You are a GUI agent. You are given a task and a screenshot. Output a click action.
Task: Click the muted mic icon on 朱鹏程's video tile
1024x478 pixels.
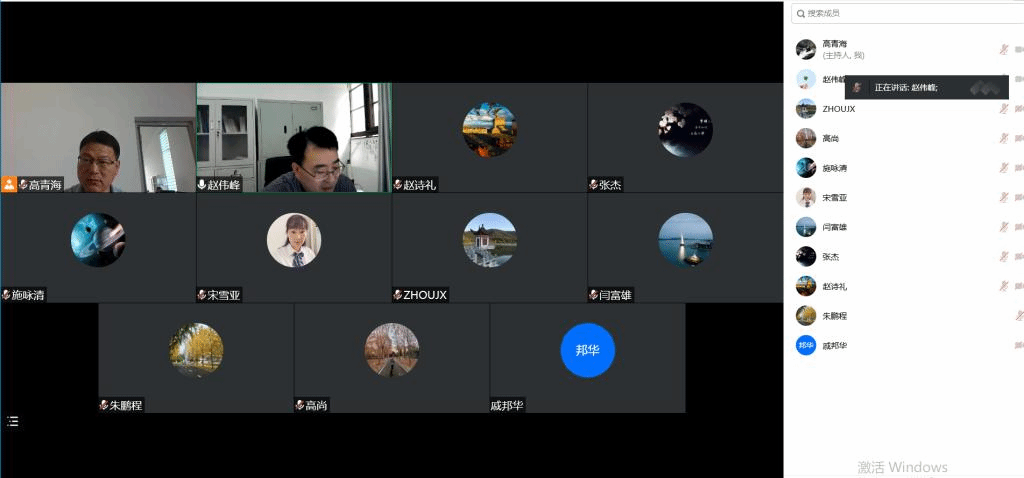[x=104, y=405]
